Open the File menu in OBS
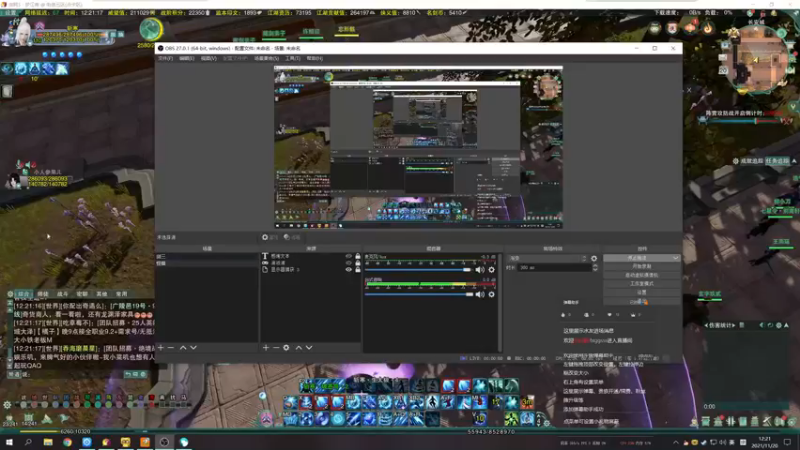The image size is (800, 450). (x=165, y=59)
